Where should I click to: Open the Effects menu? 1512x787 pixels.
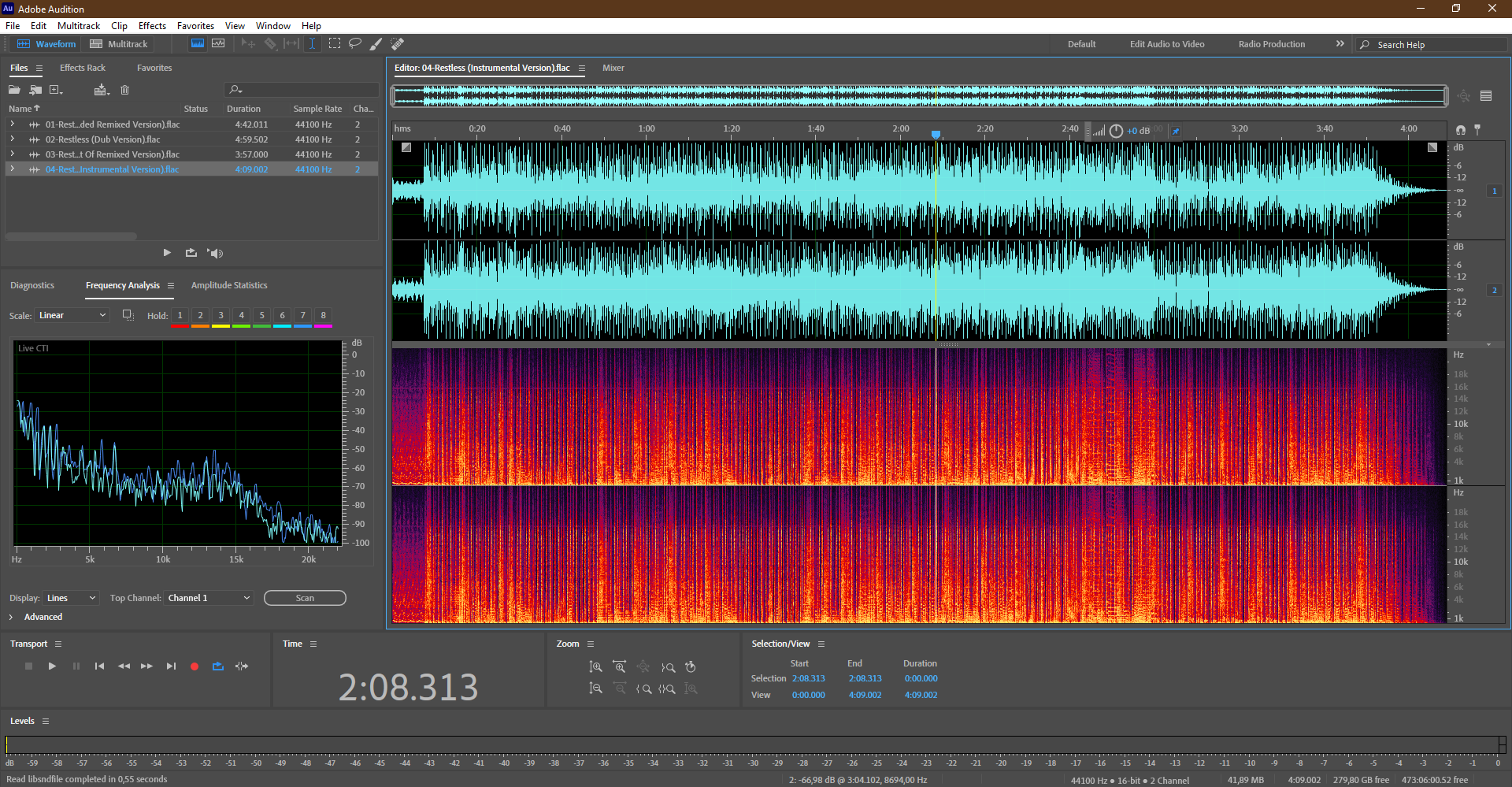click(x=152, y=26)
